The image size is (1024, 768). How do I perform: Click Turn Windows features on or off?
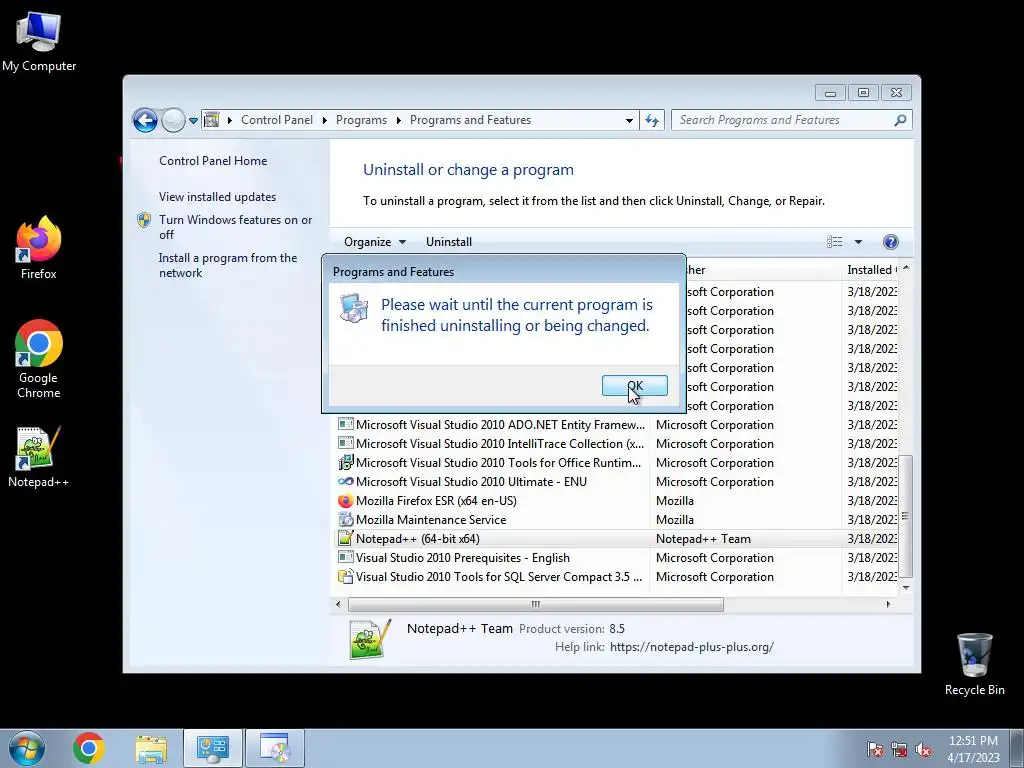[x=235, y=227]
